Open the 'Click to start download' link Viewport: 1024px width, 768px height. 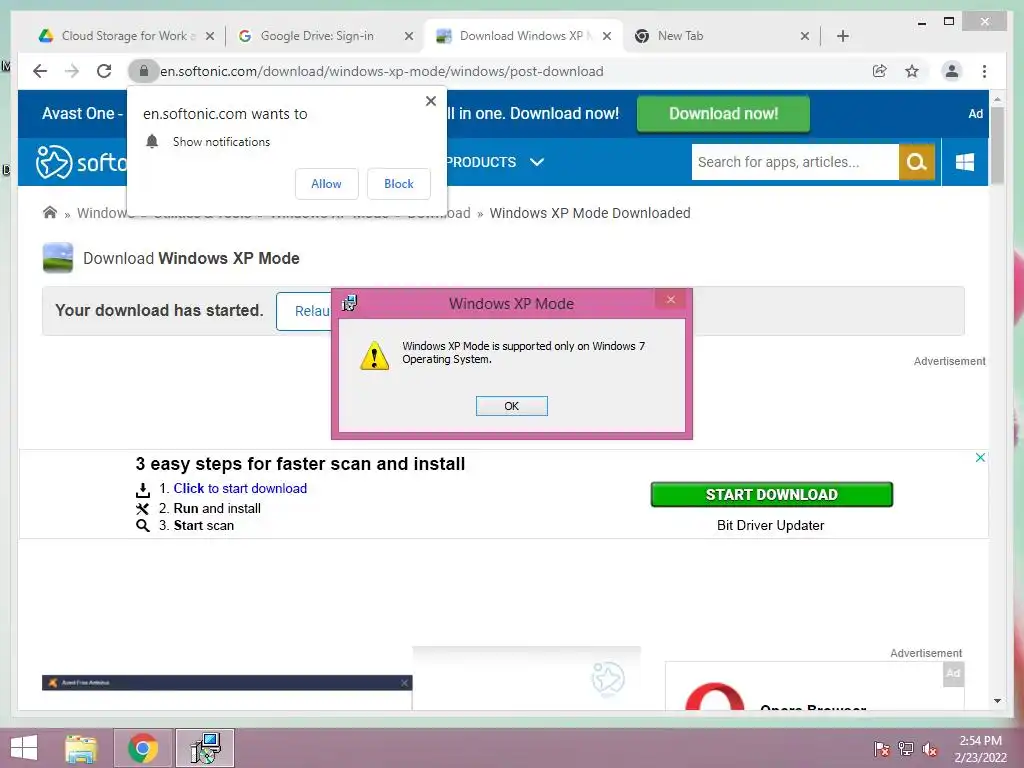[240, 488]
